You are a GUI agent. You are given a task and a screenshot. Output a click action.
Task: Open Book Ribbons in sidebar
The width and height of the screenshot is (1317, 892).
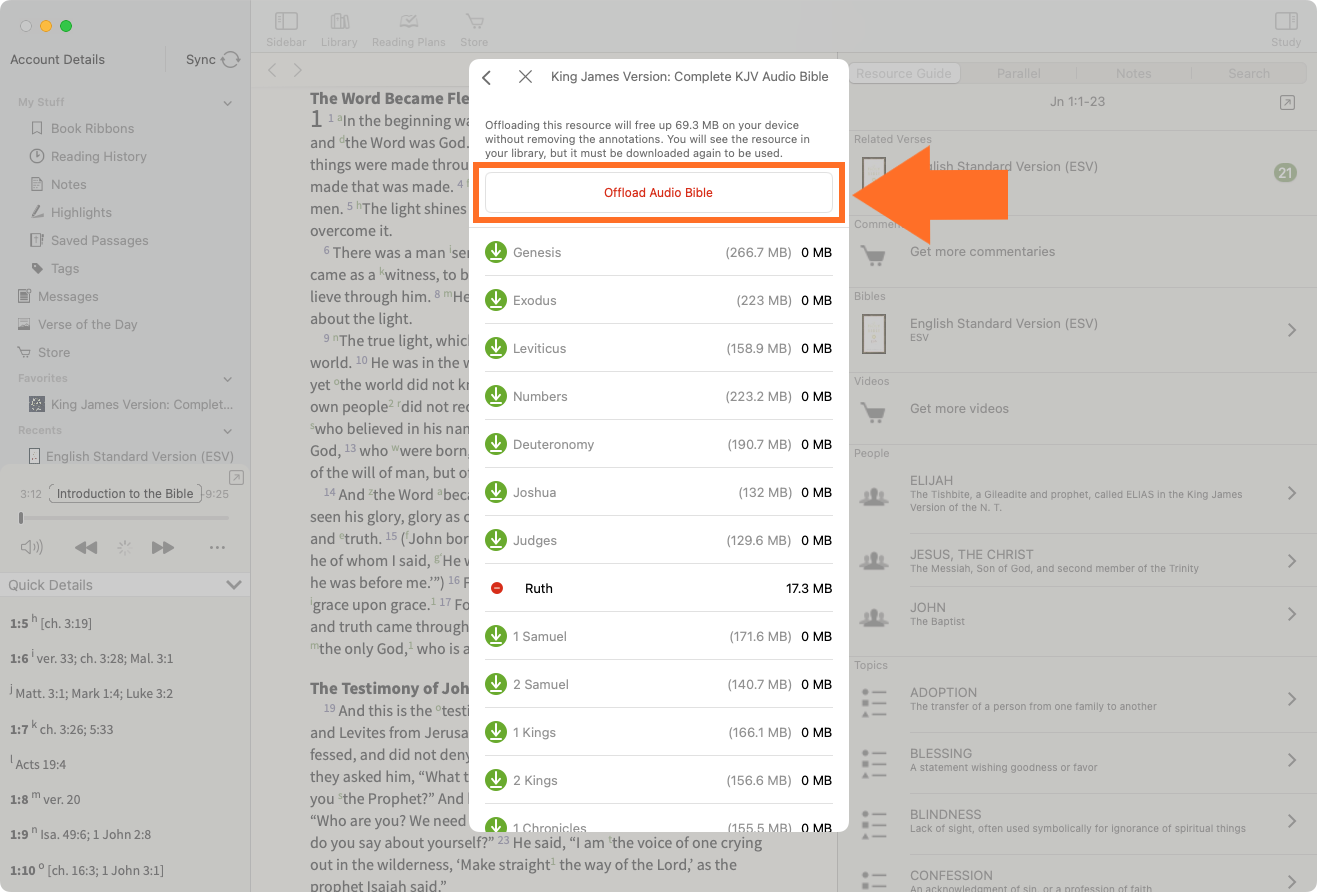click(x=92, y=128)
